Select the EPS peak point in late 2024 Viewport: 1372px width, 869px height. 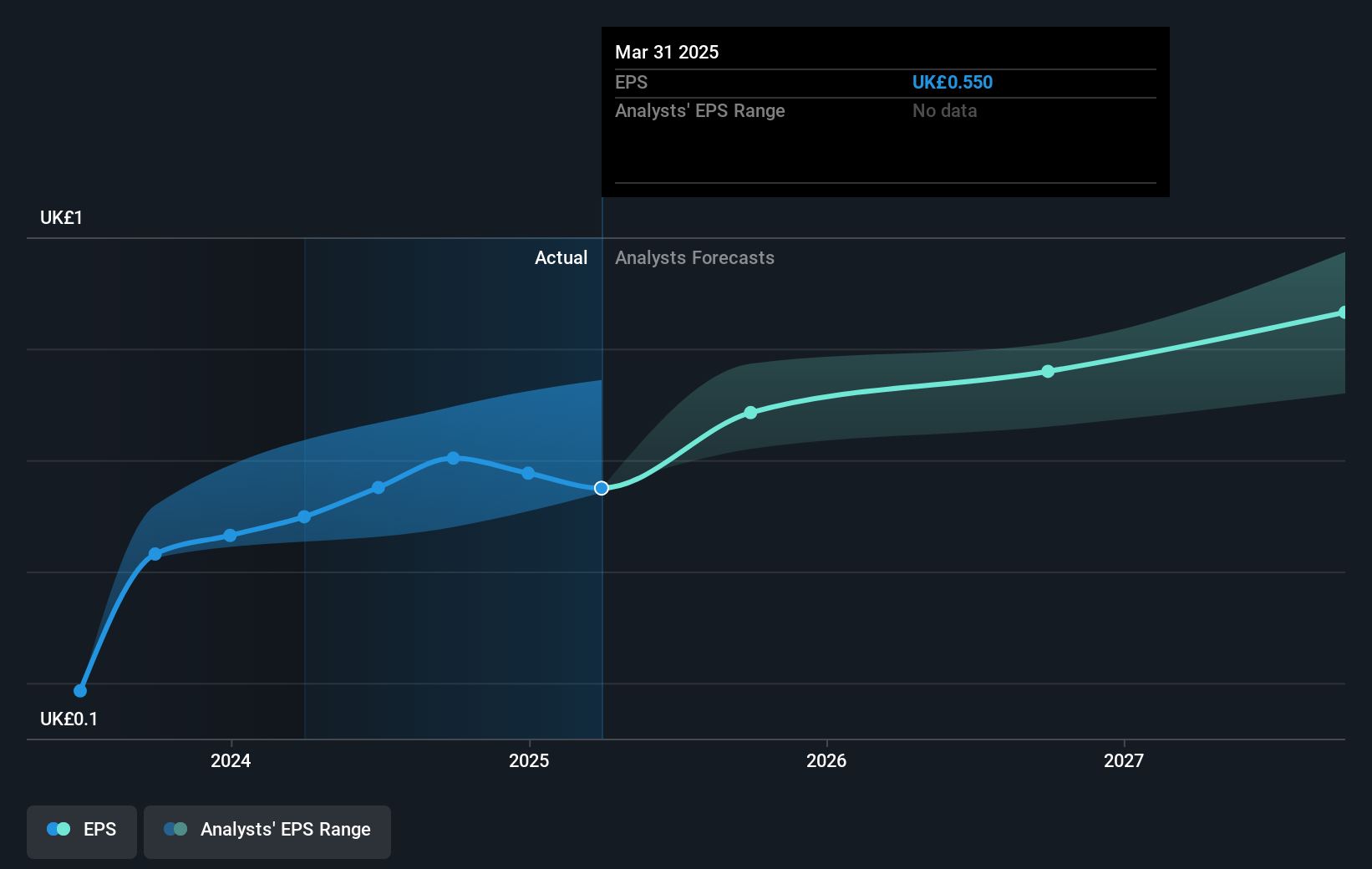coord(453,458)
